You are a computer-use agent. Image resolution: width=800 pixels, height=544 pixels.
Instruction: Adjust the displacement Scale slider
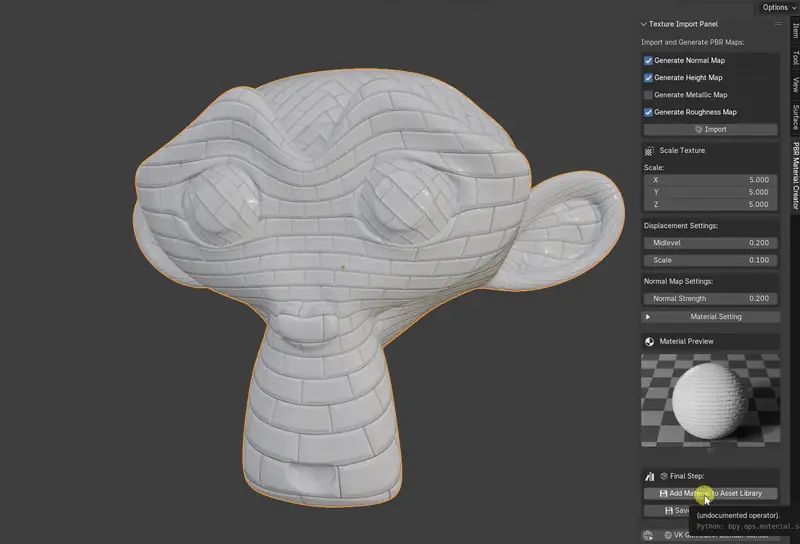[x=710, y=260]
